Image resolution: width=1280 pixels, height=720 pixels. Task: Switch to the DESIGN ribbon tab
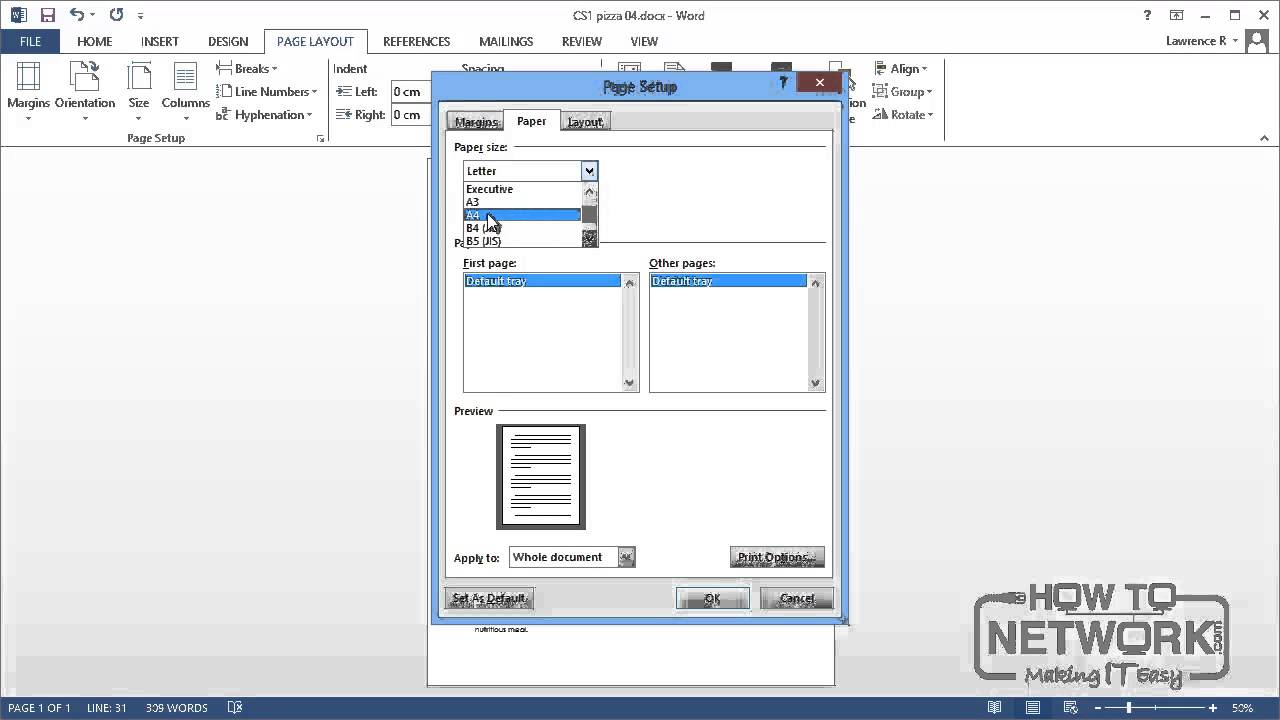[x=228, y=42]
